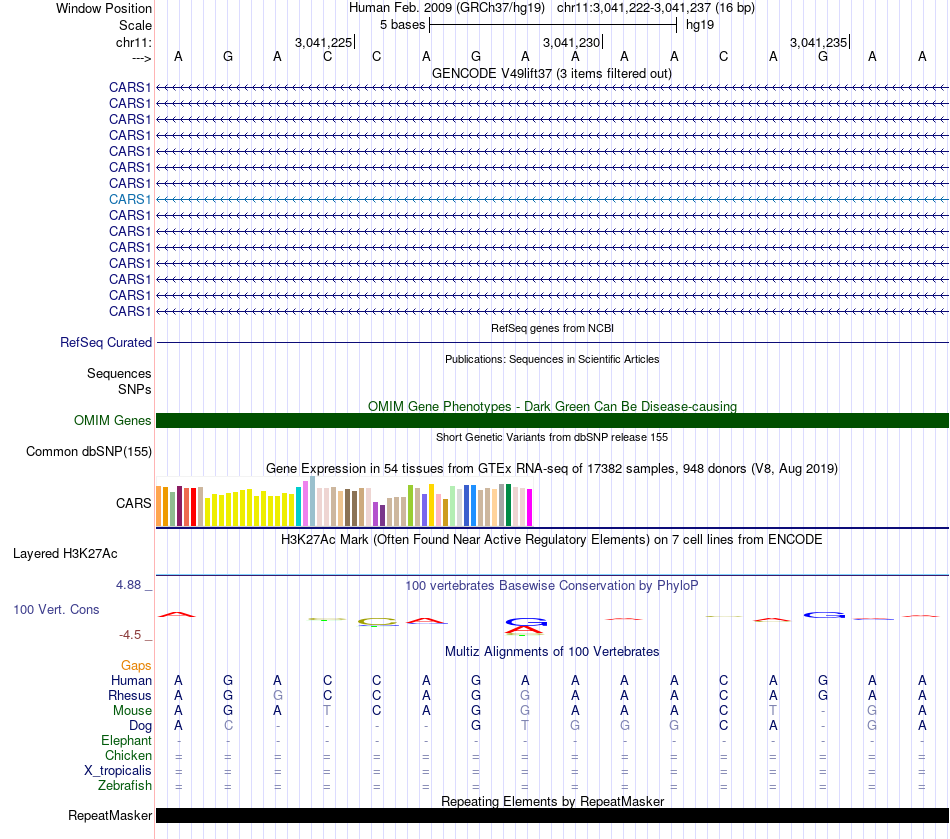
Task: Click the 3,041,235 position marker
Action: click(819, 42)
